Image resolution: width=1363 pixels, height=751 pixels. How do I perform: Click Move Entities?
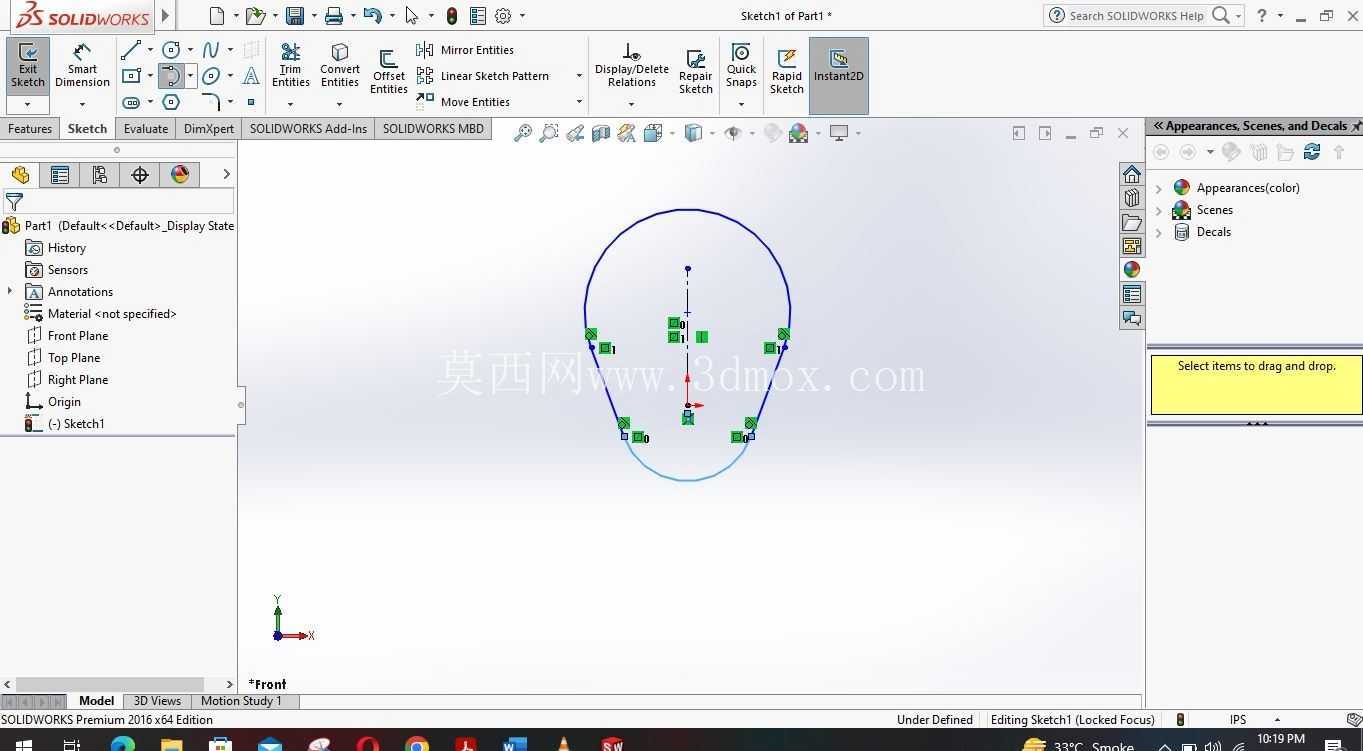click(464, 102)
